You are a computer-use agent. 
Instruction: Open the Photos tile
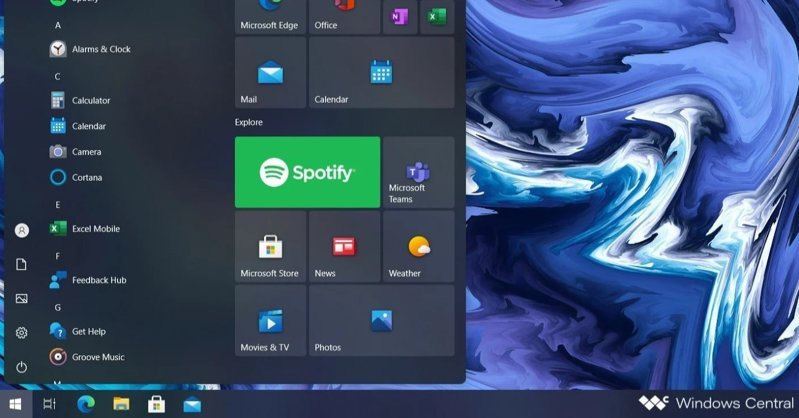[x=382, y=321]
